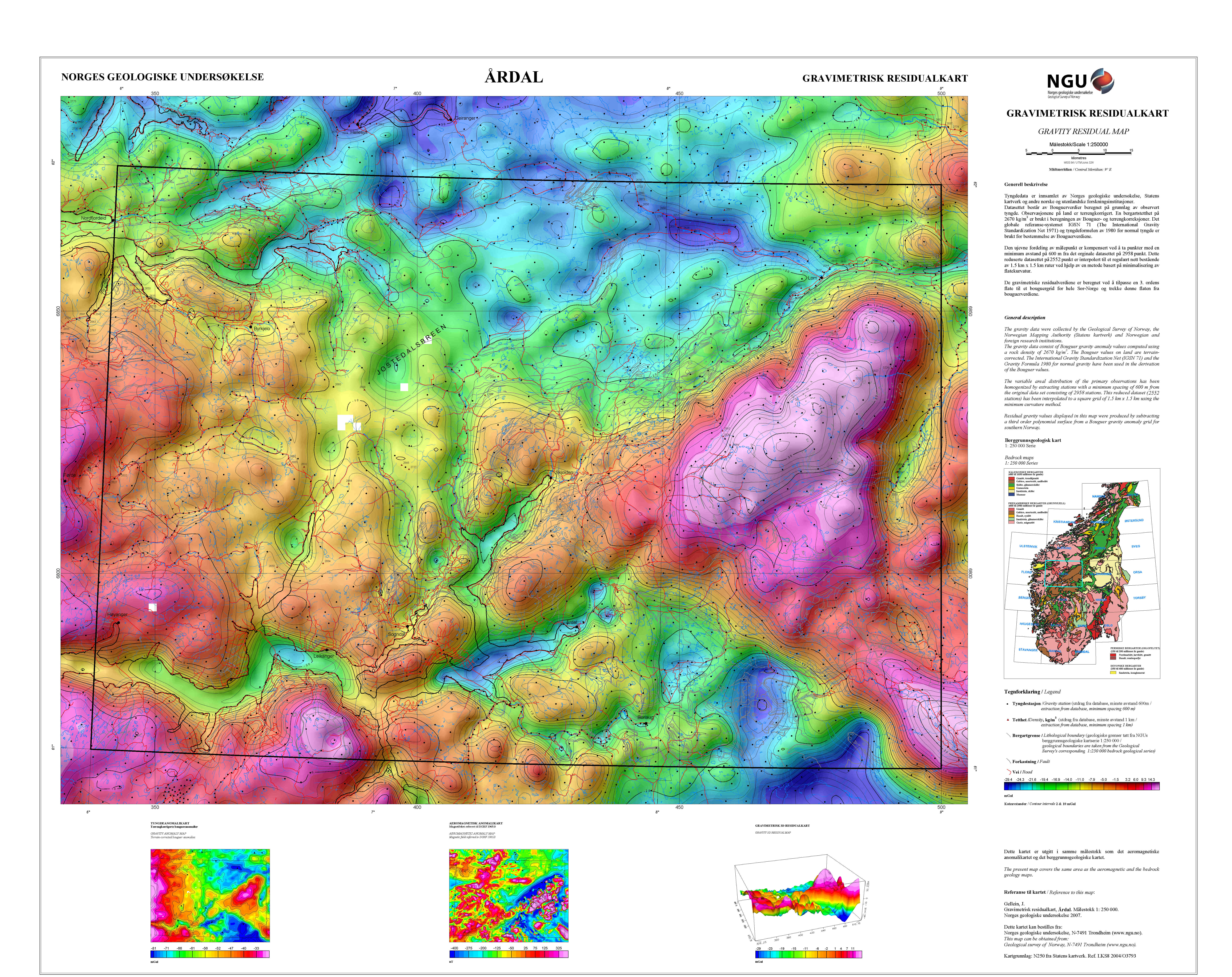Click the ÅRDAL map title
The height and width of the screenshot is (977, 1232).
point(514,77)
